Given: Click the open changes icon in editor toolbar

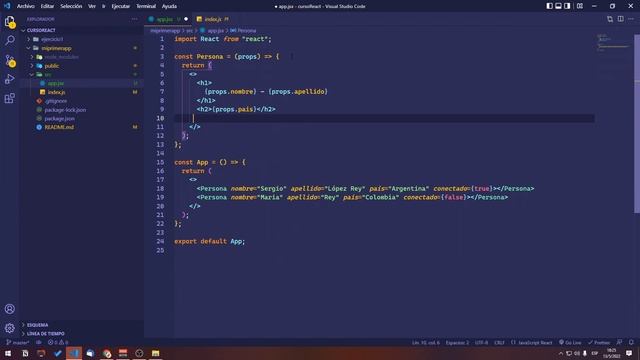Looking at the screenshot, I should click(610, 19).
